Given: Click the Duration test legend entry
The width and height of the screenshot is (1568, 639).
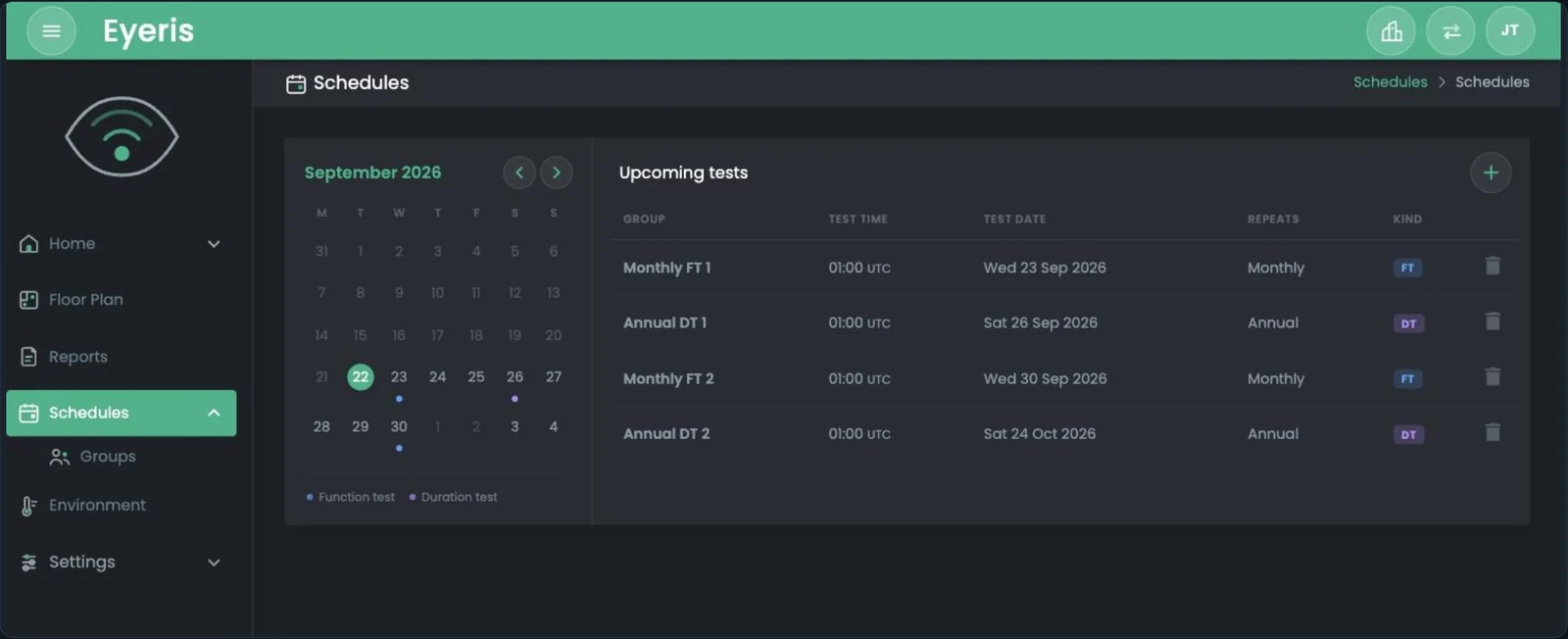Looking at the screenshot, I should pos(453,497).
